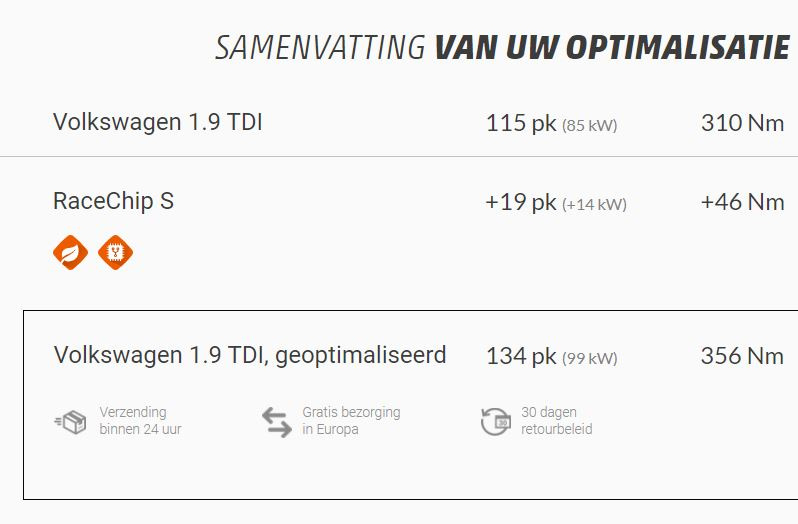Click the +19 pk power gain value
The image size is (798, 524).
pyautogui.click(x=521, y=202)
